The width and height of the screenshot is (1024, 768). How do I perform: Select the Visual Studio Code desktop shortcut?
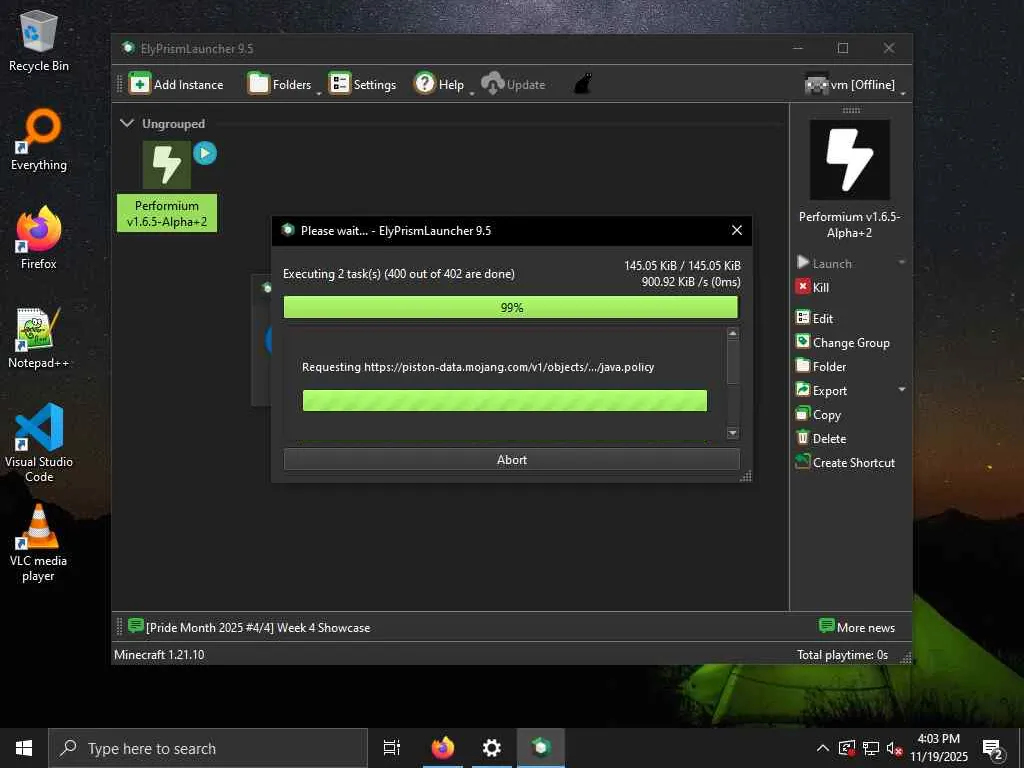(x=39, y=443)
